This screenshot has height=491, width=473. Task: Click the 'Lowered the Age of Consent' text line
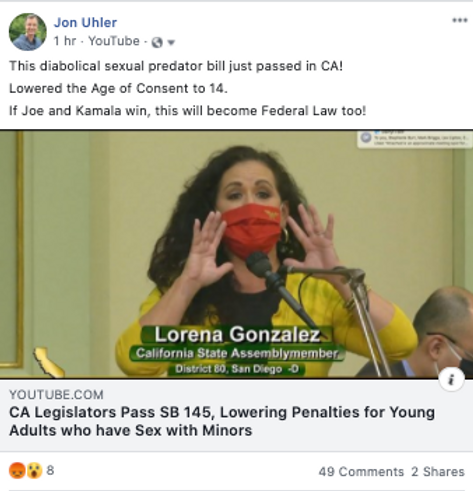point(118,88)
